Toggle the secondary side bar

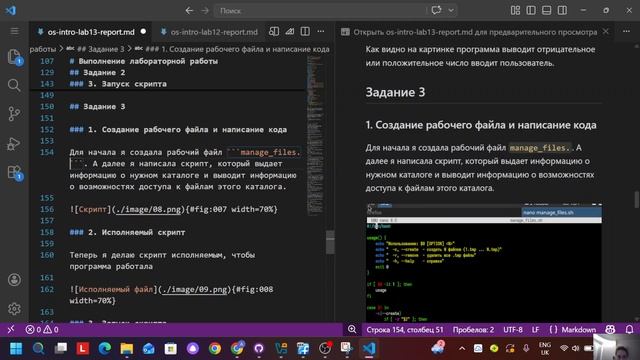pos(562,11)
